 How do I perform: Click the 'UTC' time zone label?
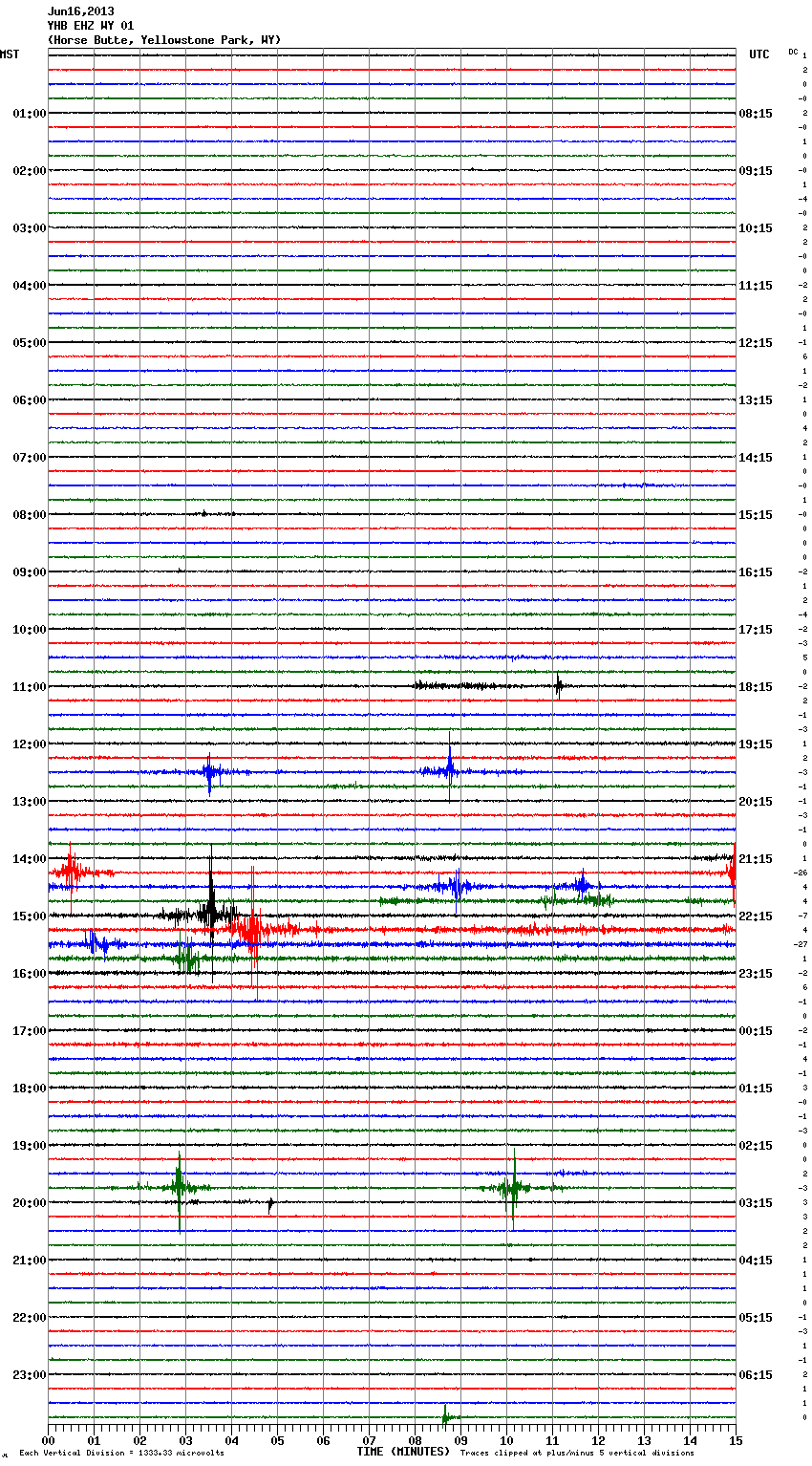click(x=759, y=54)
